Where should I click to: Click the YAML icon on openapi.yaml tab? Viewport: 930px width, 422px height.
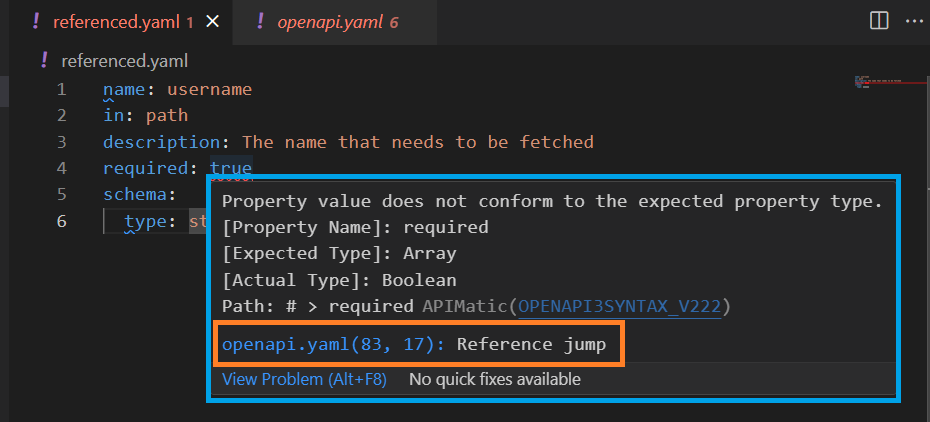pos(260,22)
